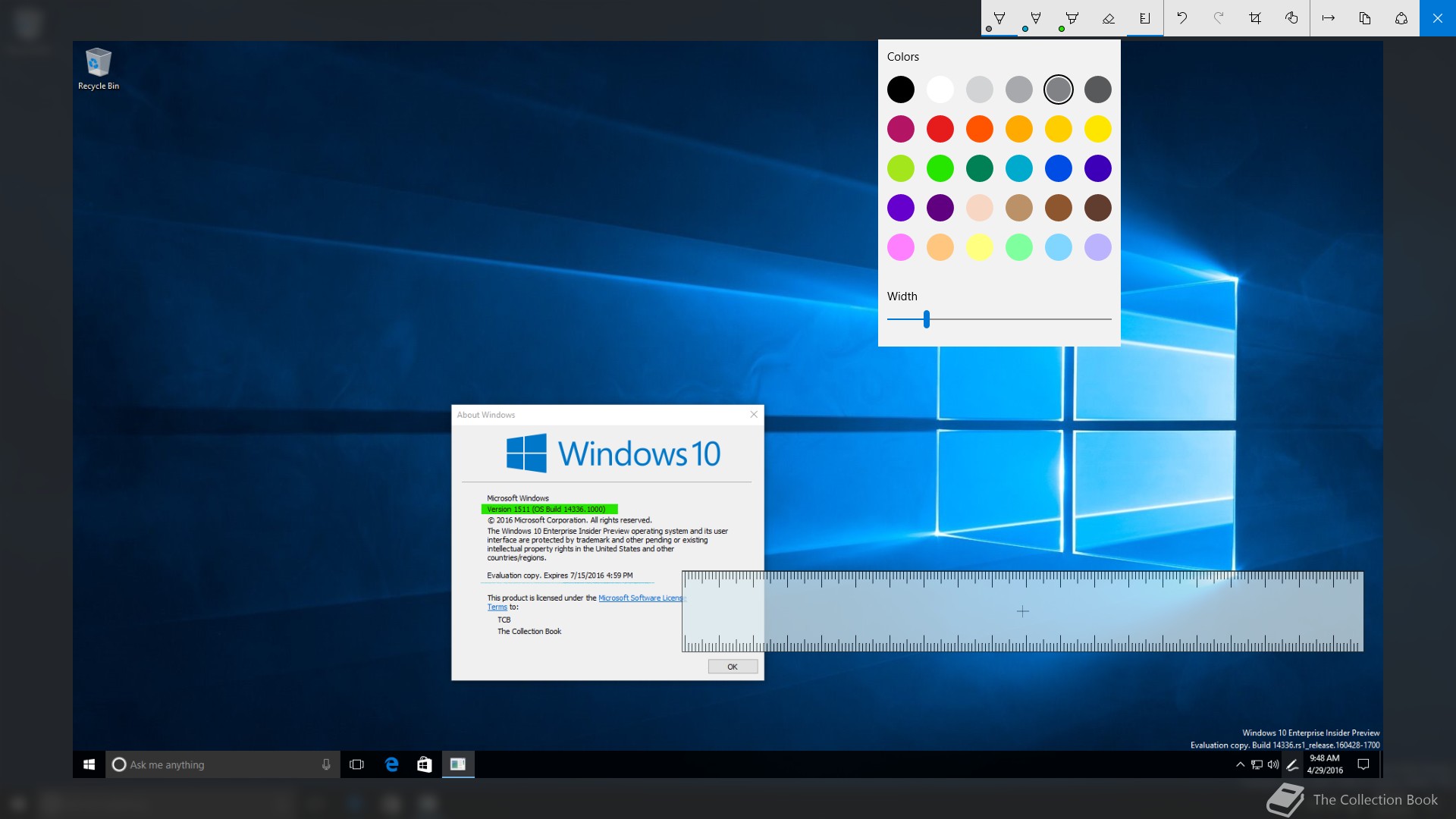Select the mint green pastel swatch

pos(1019,247)
